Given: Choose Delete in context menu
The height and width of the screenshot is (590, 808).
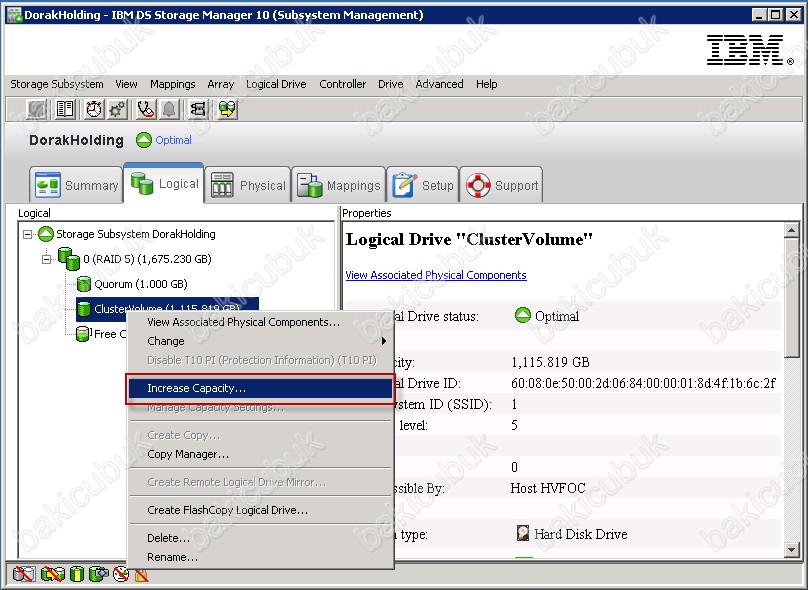Looking at the screenshot, I should [260, 538].
